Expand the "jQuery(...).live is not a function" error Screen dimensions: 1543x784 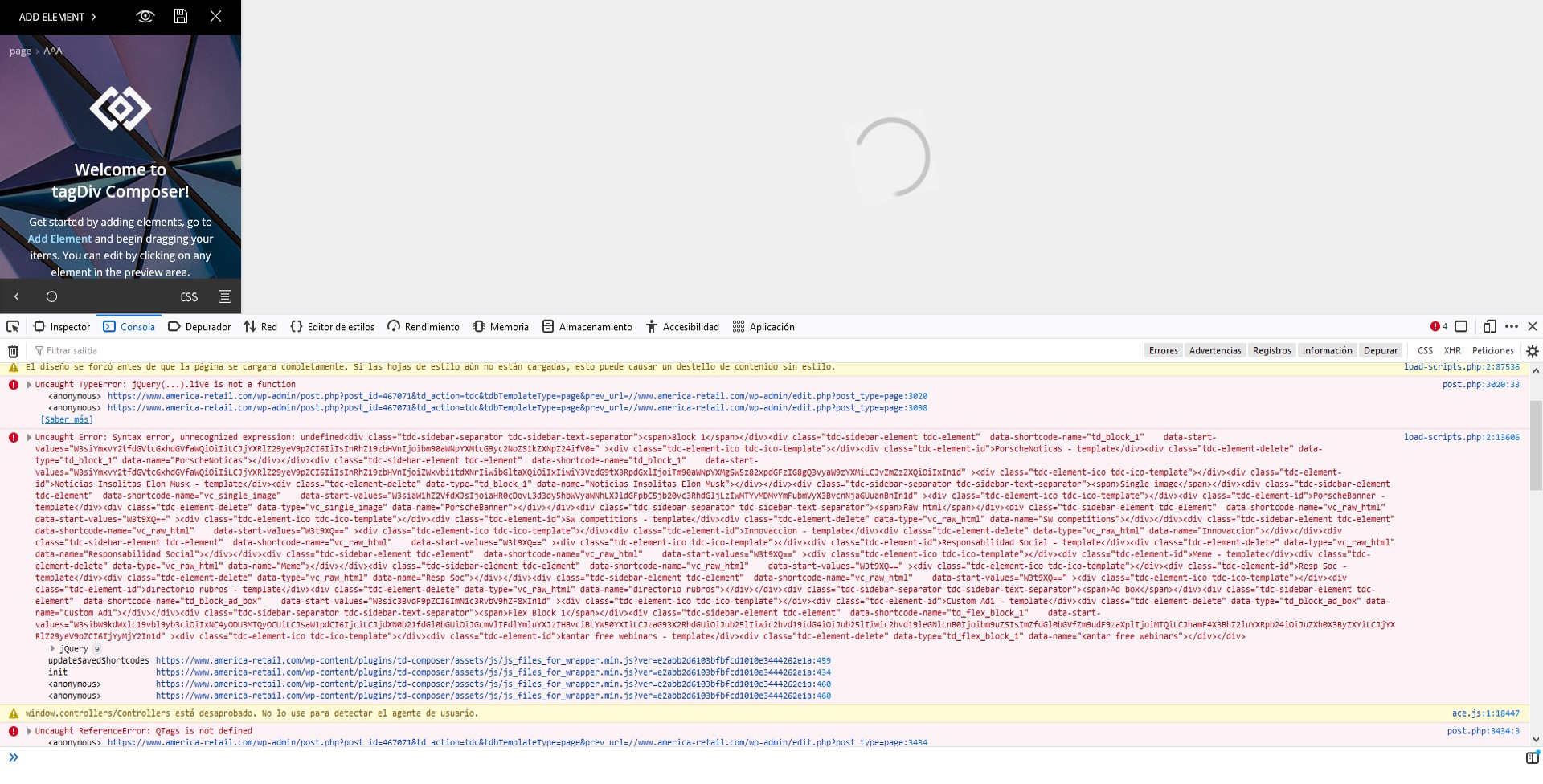tap(30, 385)
